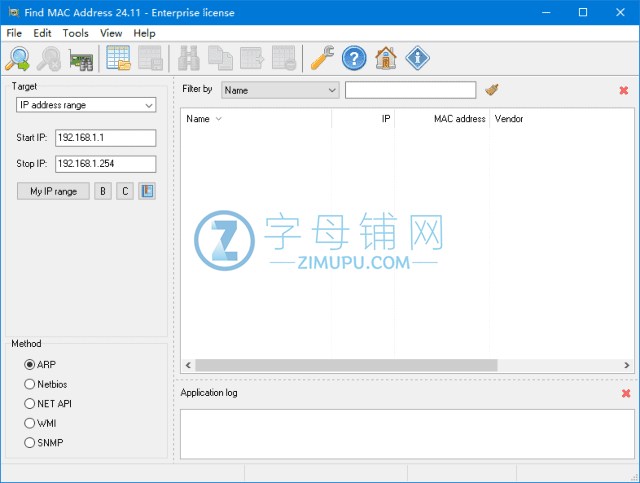Start search with magnifier arrow icon
Viewport: 640px width, 483px height.
[18, 58]
